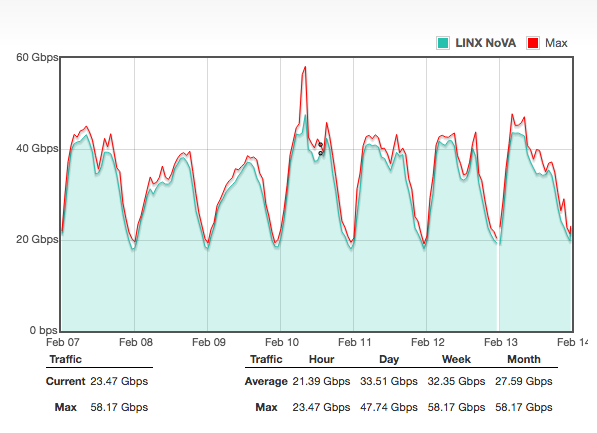597x433 pixels.
Task: Click the left table Traffic header
Action: tap(65, 359)
